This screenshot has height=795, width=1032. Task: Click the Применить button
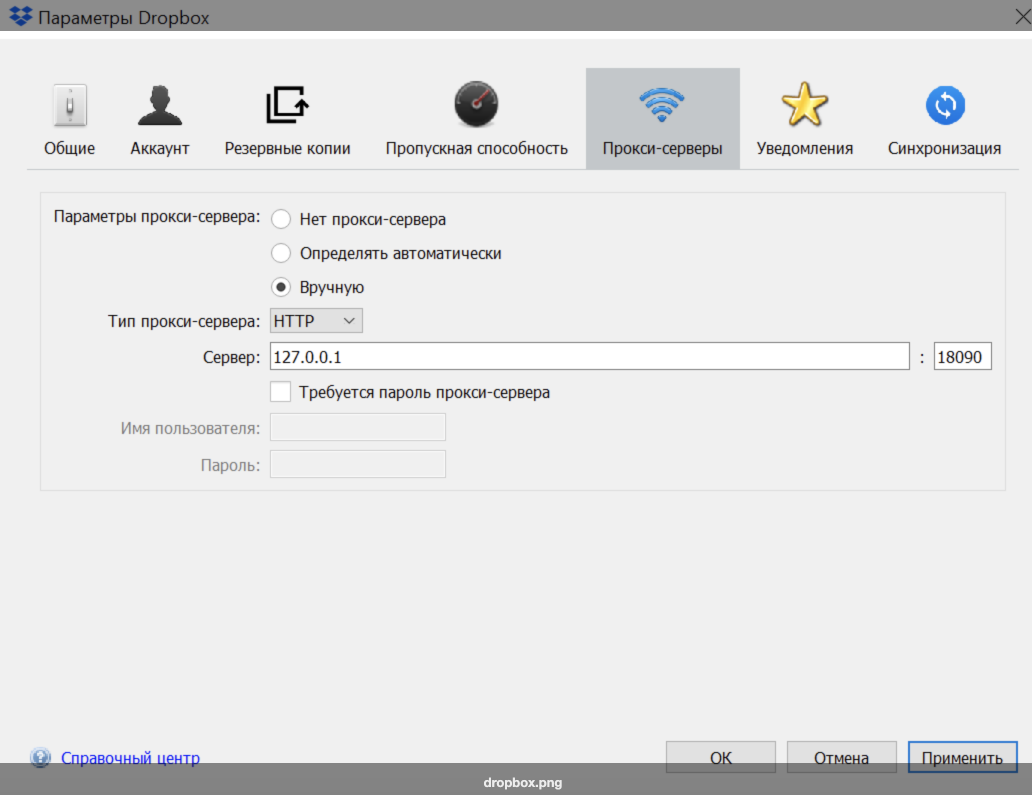pyautogui.click(x=962, y=757)
